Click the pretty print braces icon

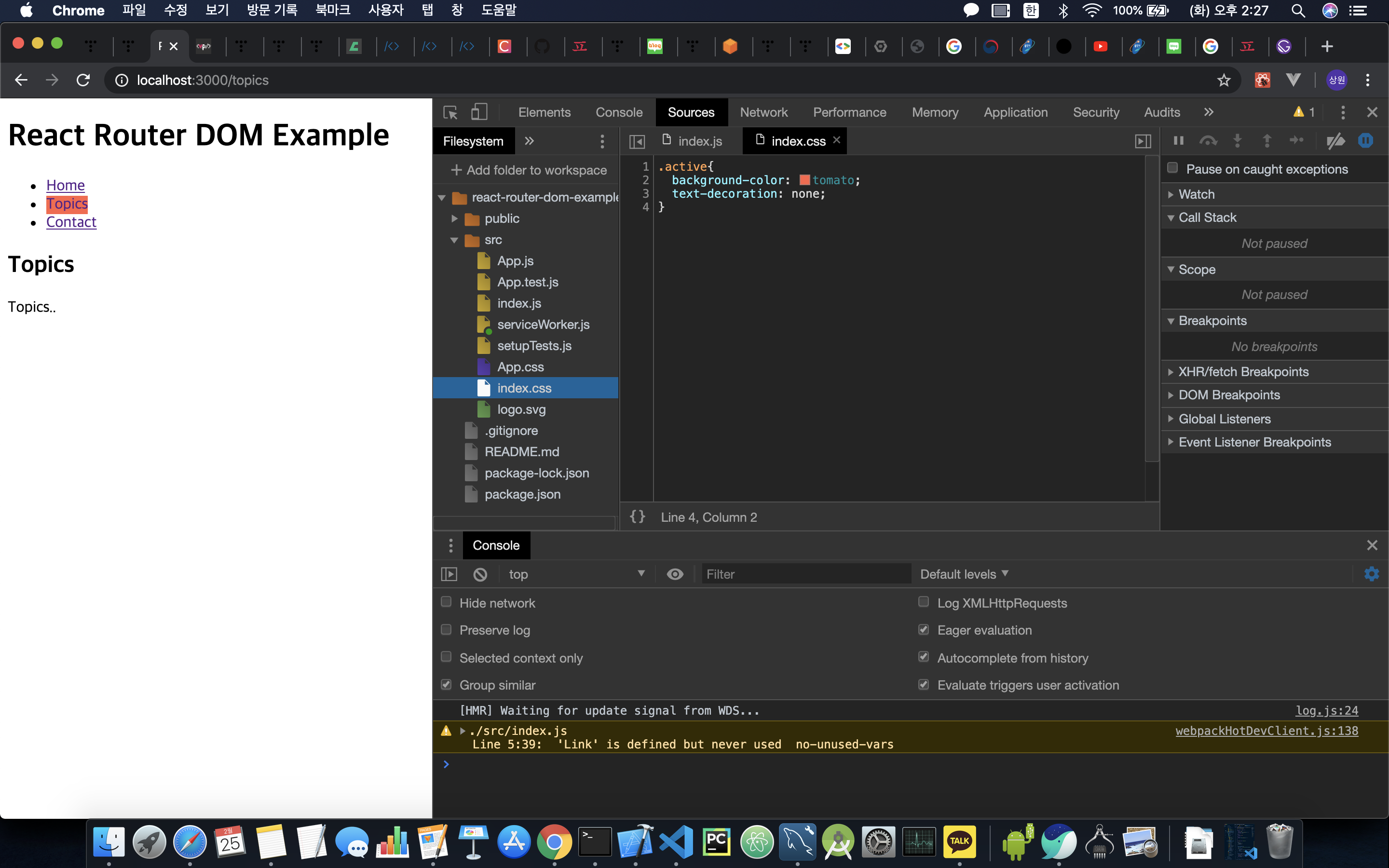point(637,516)
